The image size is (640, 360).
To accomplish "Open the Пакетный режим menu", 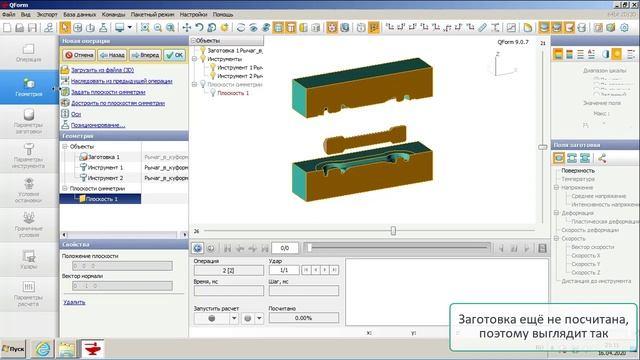I will [152, 14].
